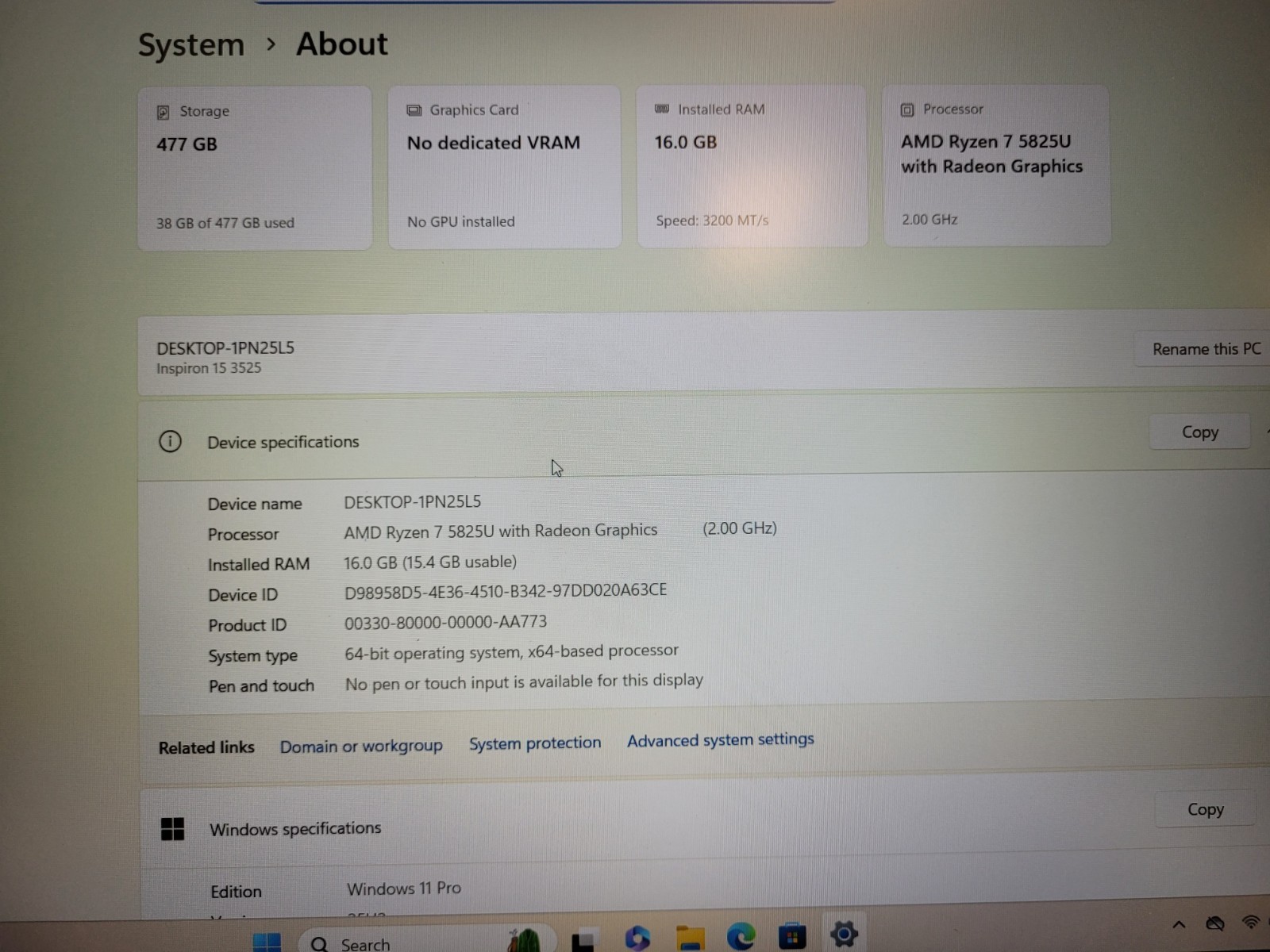Select the 'Windows 11 Pro' edition text
Viewport: 1270px width, 952px height.
[x=404, y=889]
